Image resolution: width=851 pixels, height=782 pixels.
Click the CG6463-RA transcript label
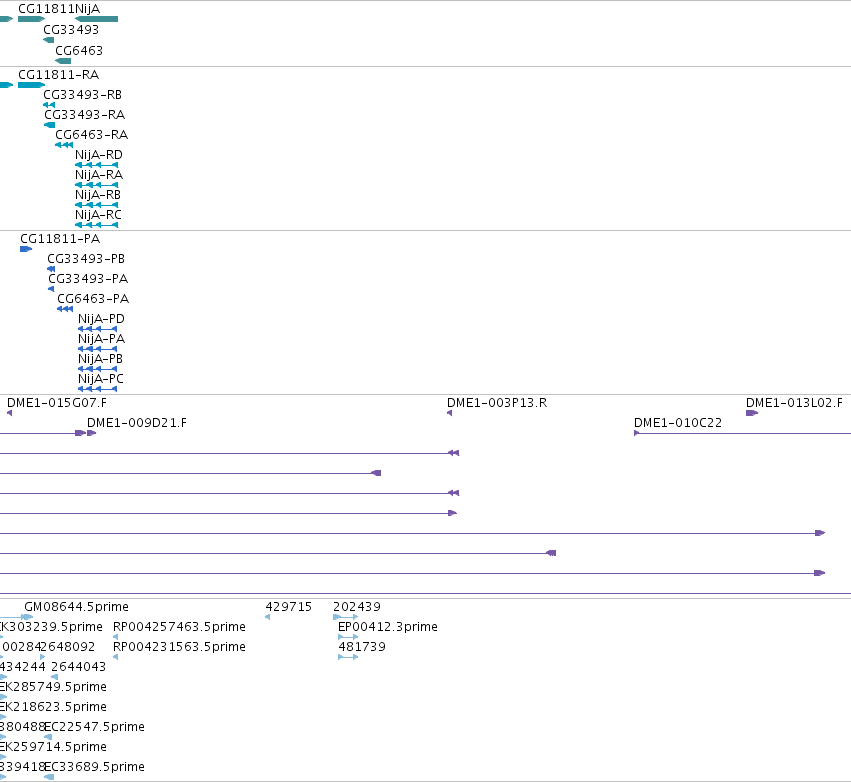92,135
